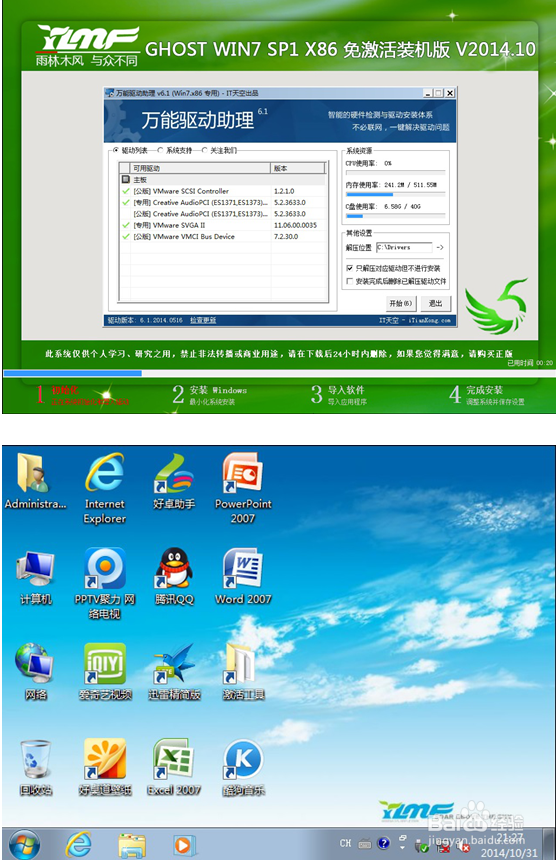Click the taskbar clock showing 2014/10/31
This screenshot has width=558, height=860.
click(x=509, y=845)
